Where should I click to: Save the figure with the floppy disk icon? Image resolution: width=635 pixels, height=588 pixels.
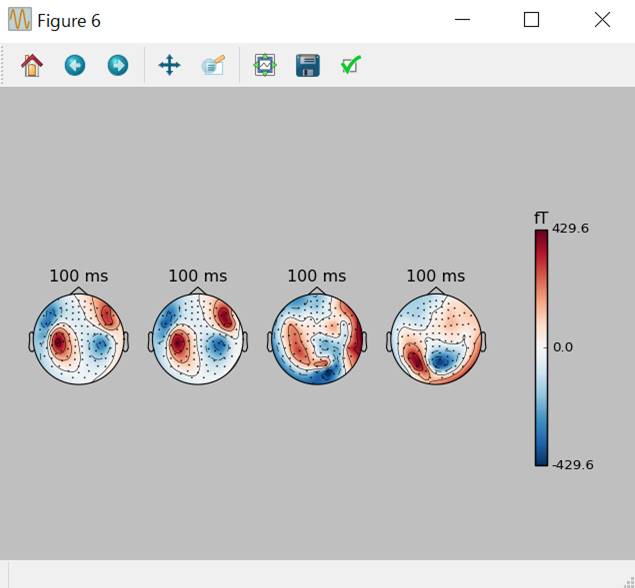pos(308,66)
